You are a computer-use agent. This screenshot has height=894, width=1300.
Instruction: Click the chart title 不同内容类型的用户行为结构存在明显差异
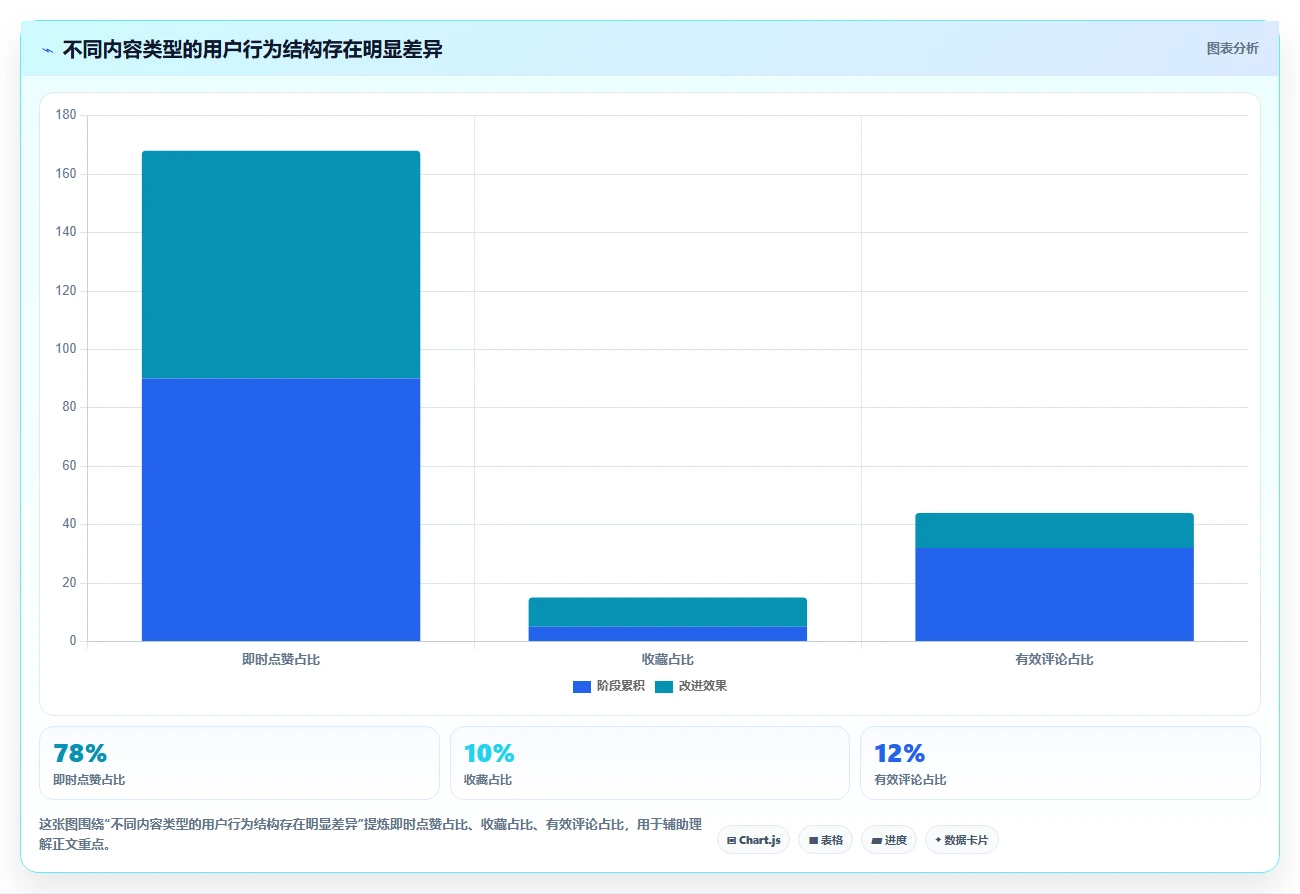coord(252,50)
